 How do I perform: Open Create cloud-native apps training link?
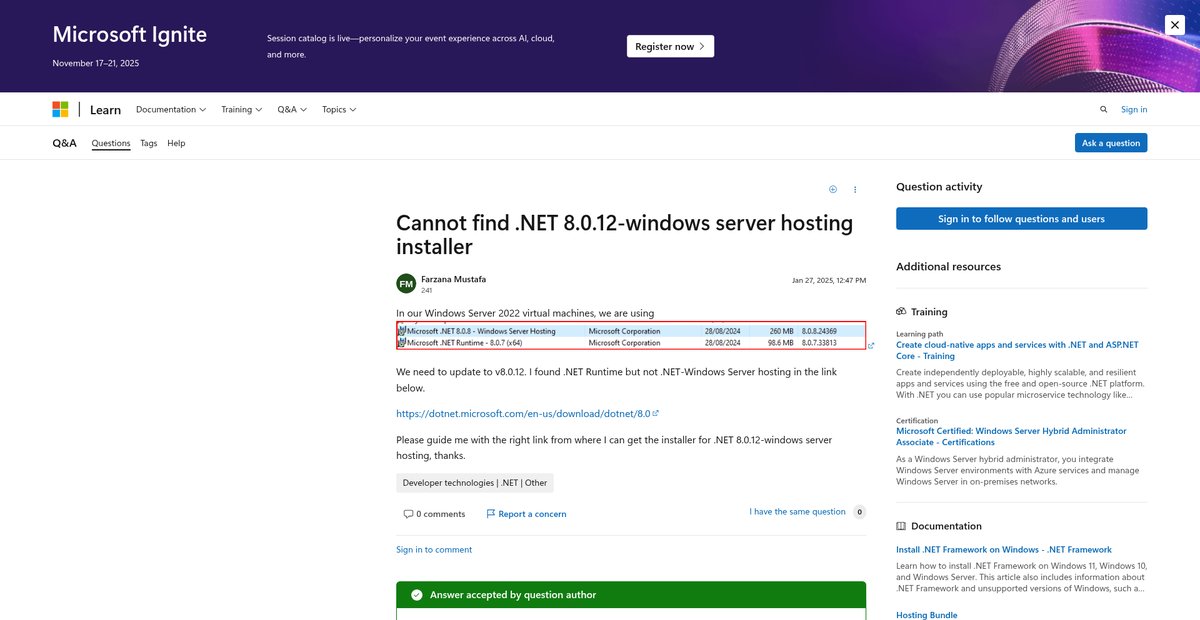point(1017,350)
